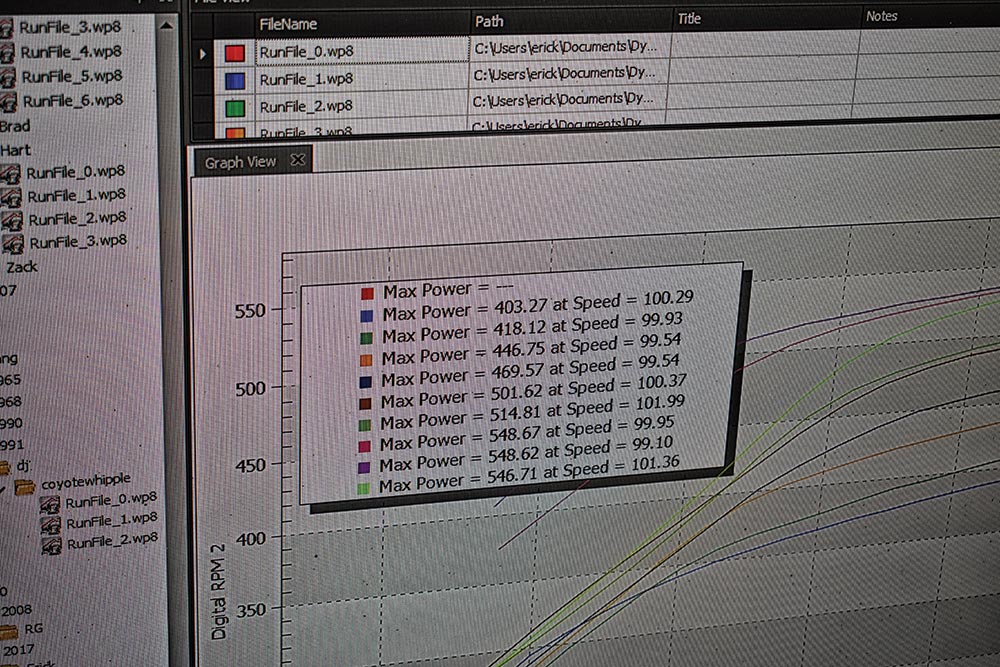Click the path cell of RunFile_0.wp8 row
Image resolution: width=1000 pixels, height=667 pixels.
(x=571, y=47)
